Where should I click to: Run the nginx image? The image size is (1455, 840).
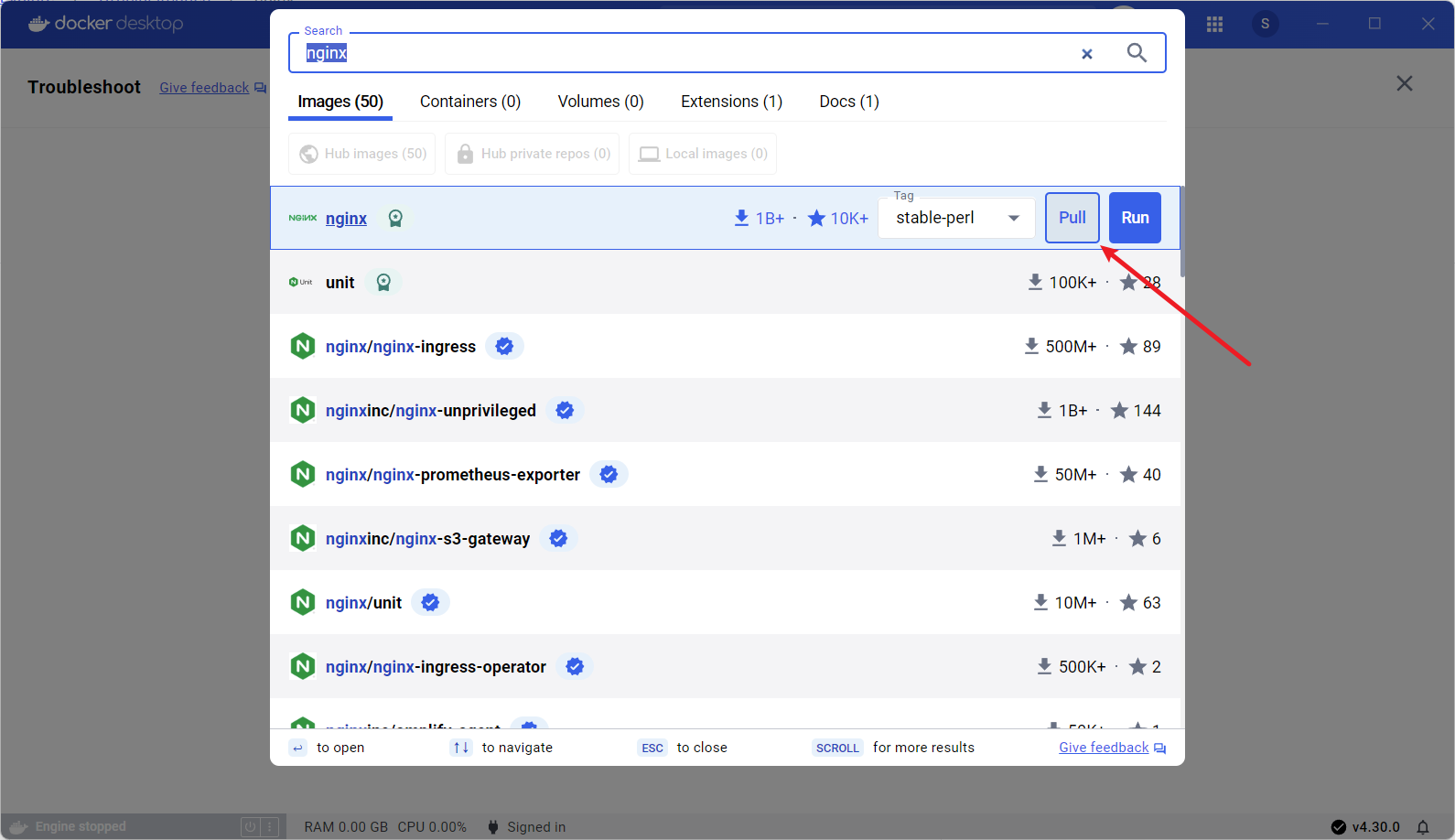coord(1135,218)
